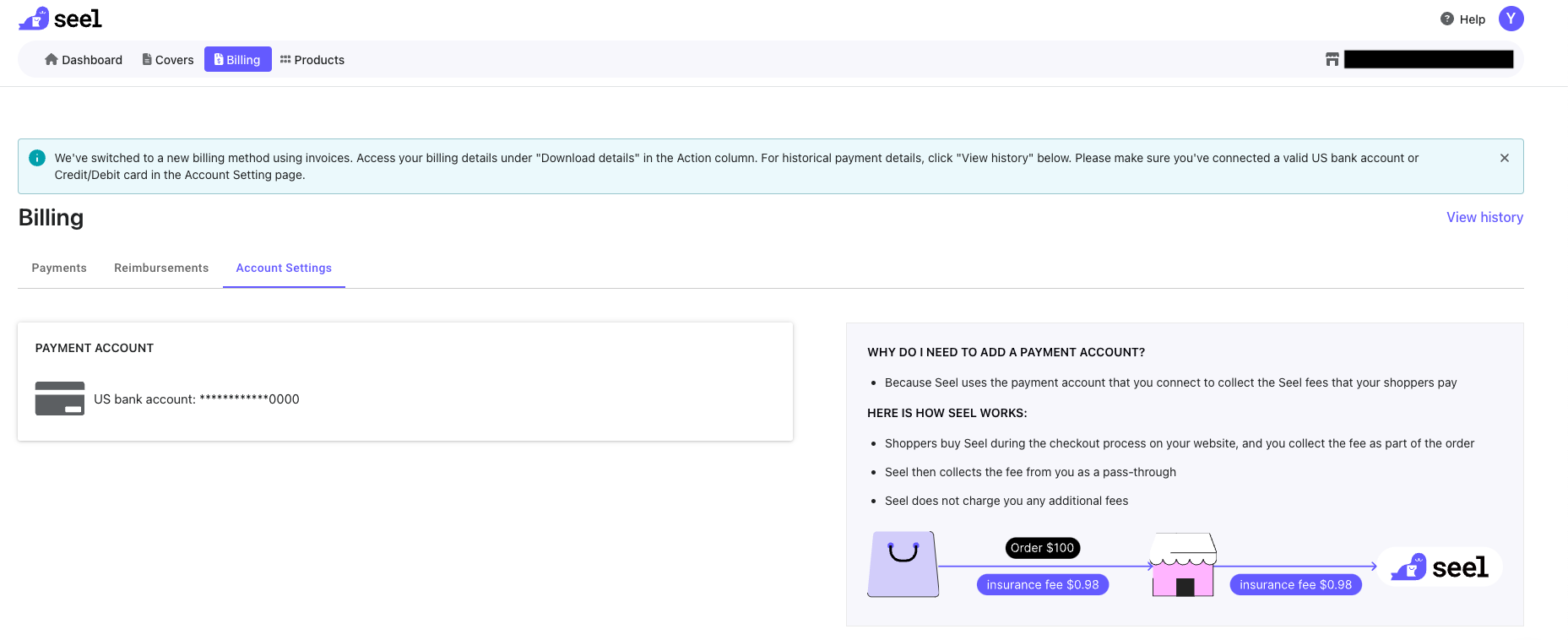Click the pink storefront illustration

coord(1184,565)
